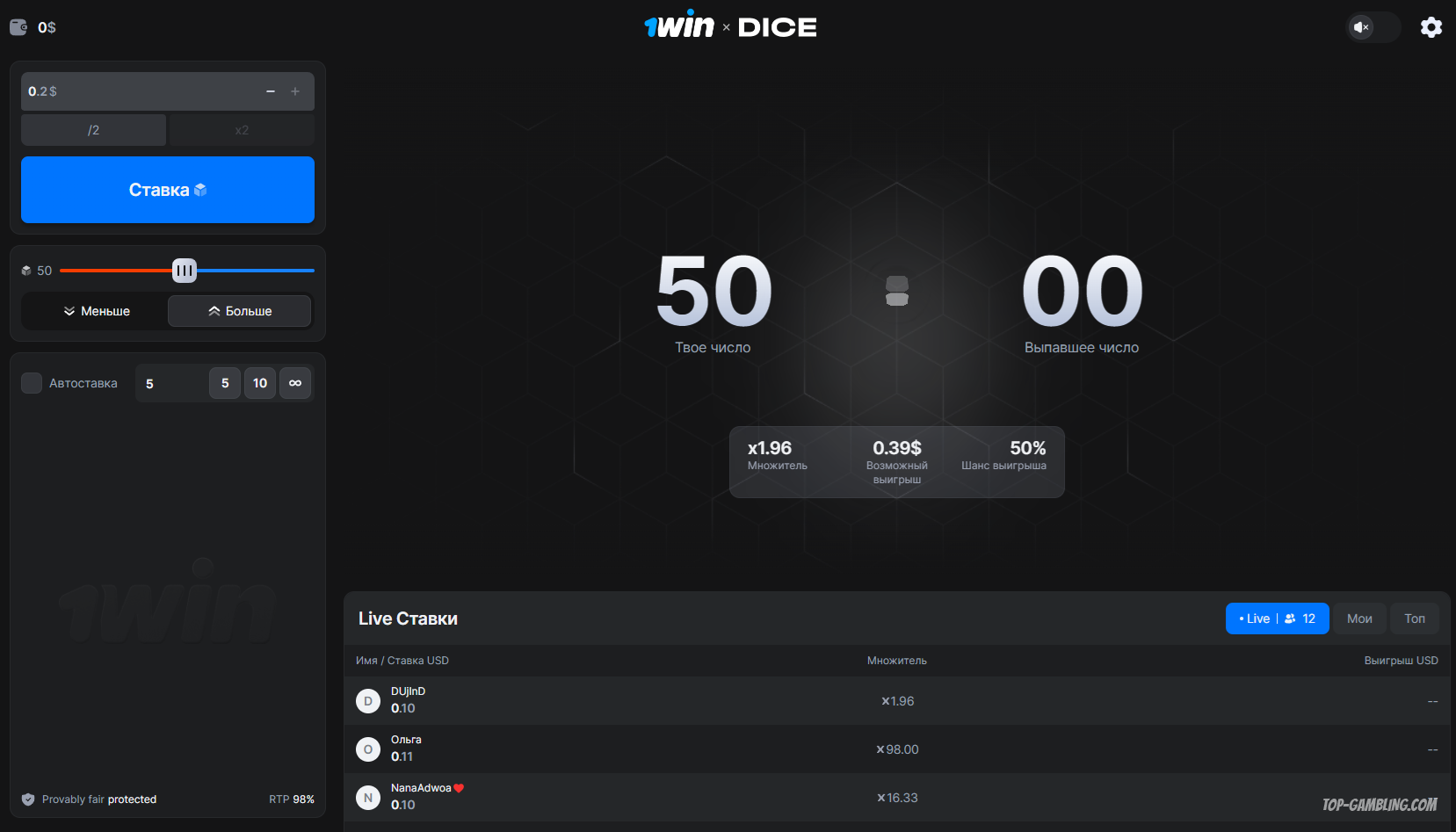Click the dice icon between the numbers
The image size is (1456, 832).
tap(897, 291)
